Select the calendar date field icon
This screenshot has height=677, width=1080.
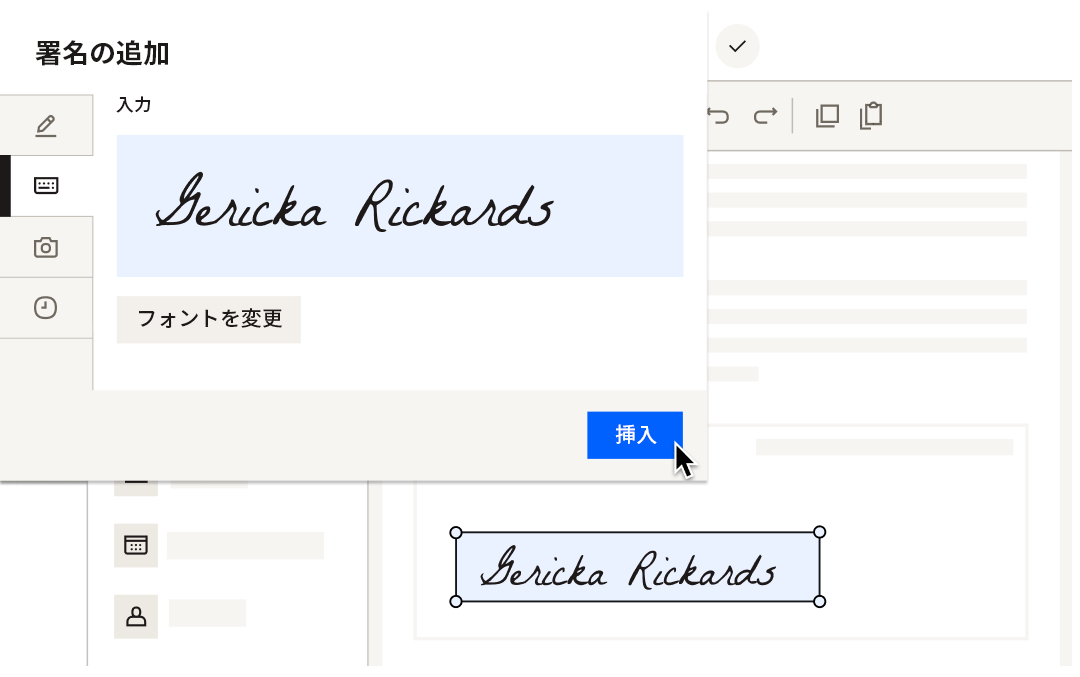[x=136, y=545]
